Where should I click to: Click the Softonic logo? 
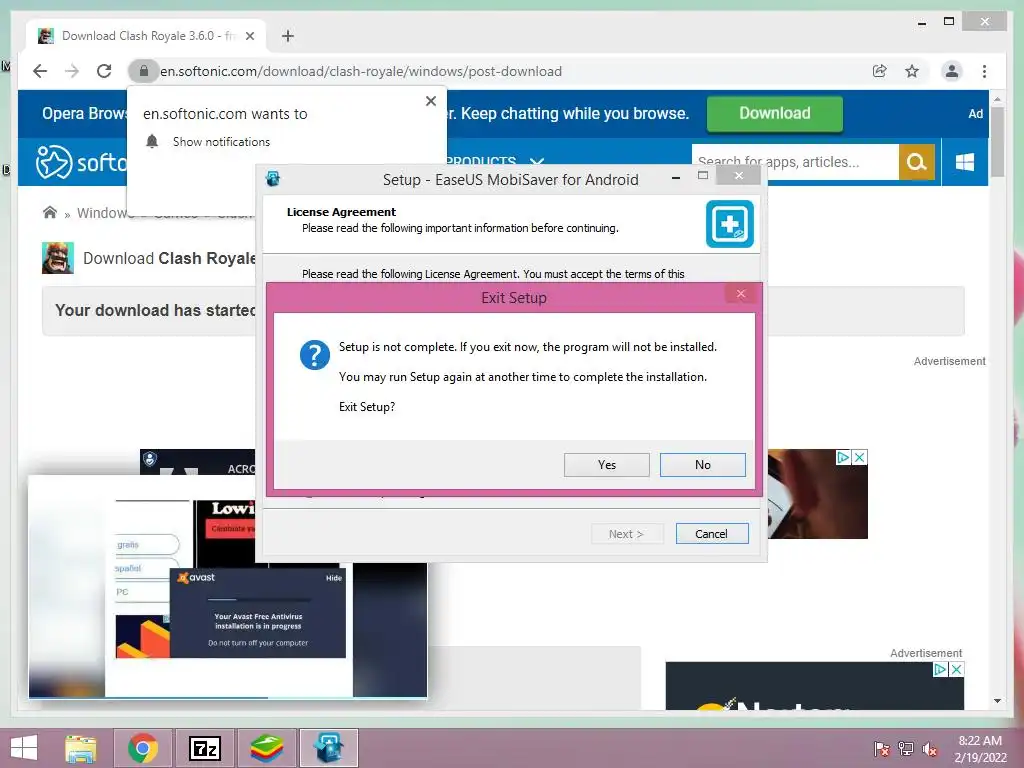point(81,162)
